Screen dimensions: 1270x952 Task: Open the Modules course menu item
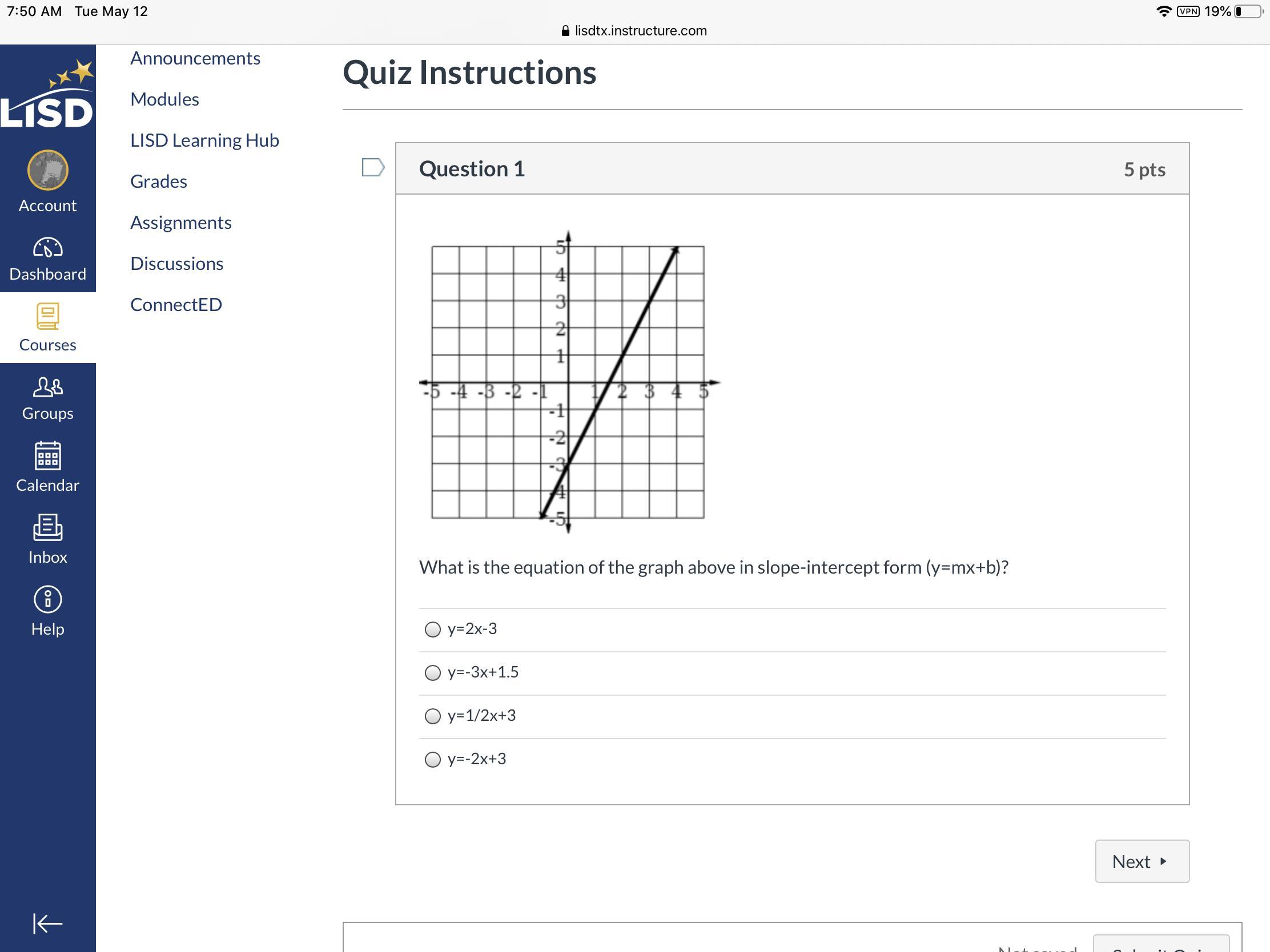tap(165, 99)
